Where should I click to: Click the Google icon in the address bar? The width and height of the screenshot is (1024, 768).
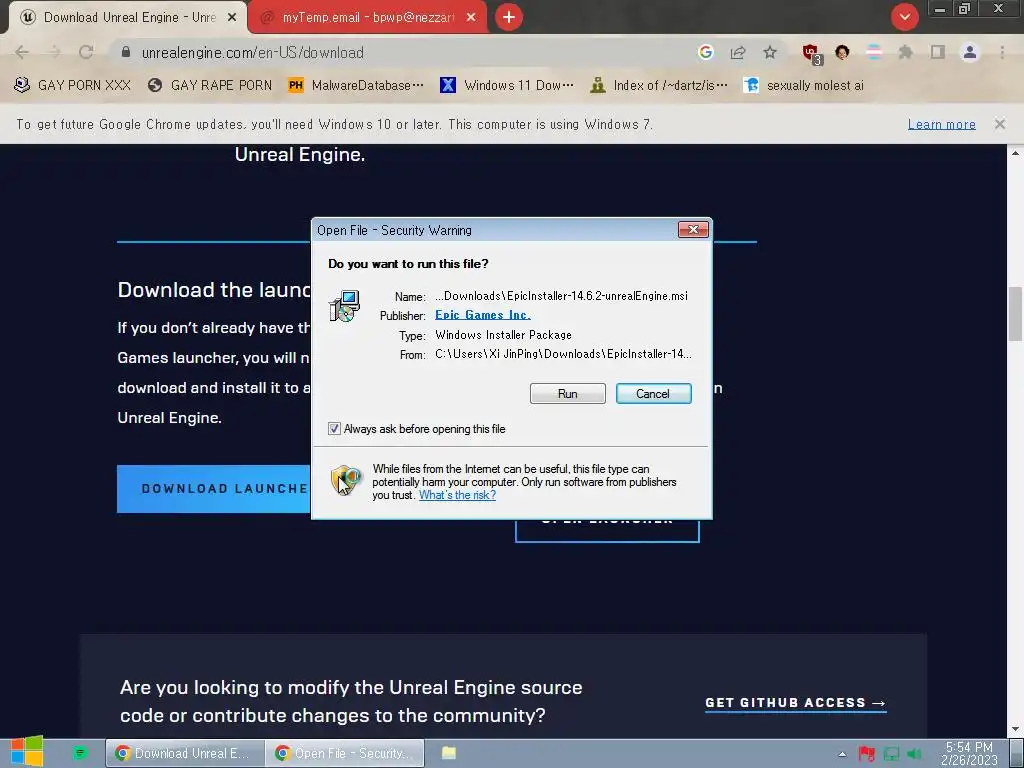pos(705,52)
